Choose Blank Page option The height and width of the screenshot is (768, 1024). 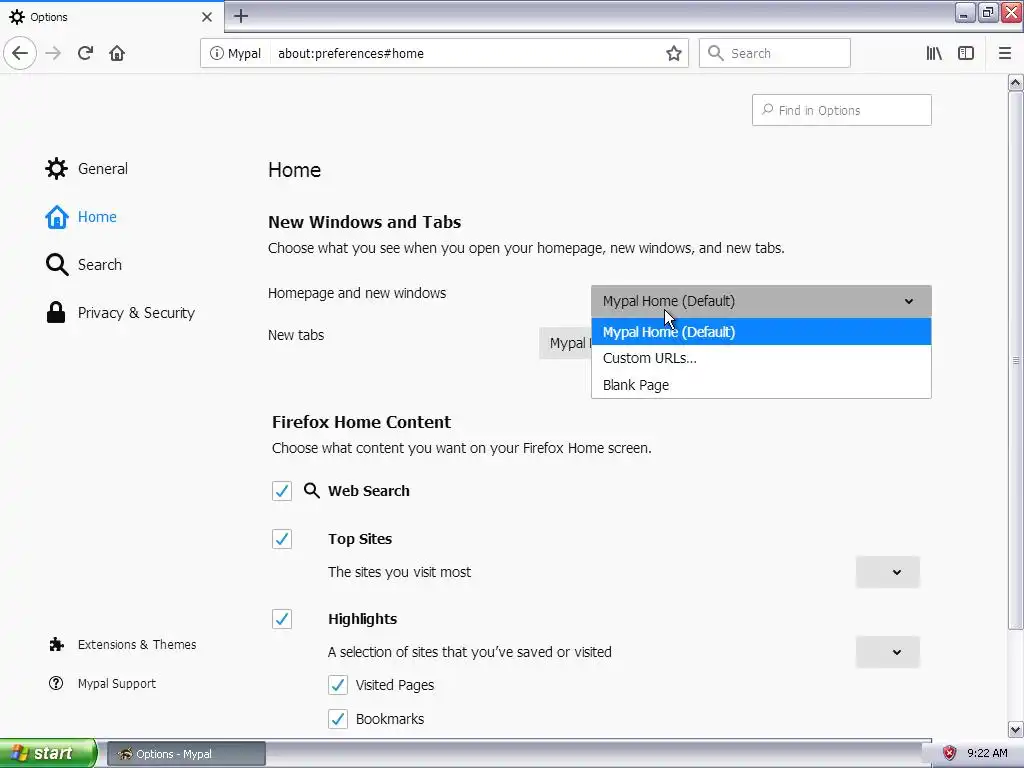click(761, 385)
